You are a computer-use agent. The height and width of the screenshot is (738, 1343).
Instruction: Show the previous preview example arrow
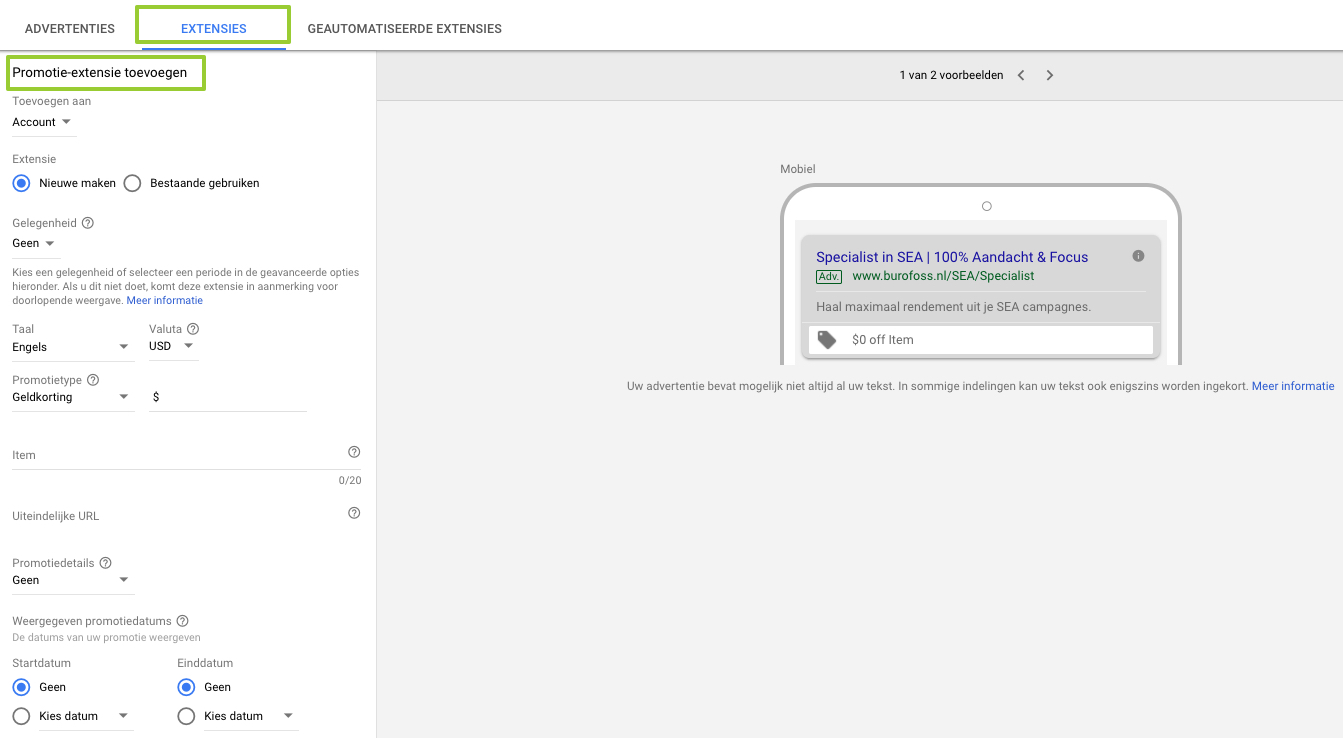[1021, 75]
